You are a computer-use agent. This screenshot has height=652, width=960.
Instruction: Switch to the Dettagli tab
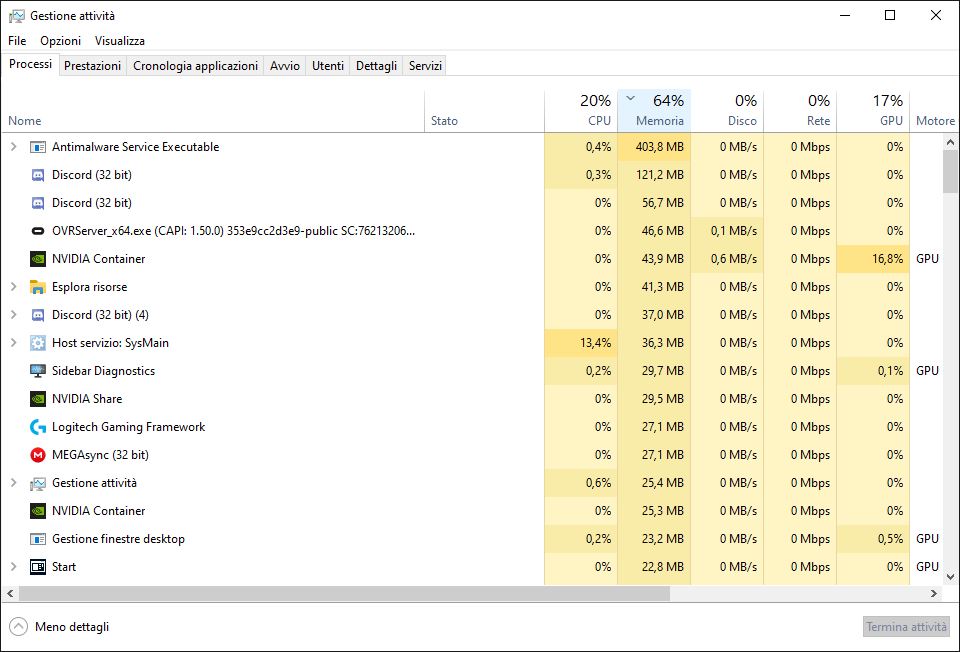coord(377,66)
